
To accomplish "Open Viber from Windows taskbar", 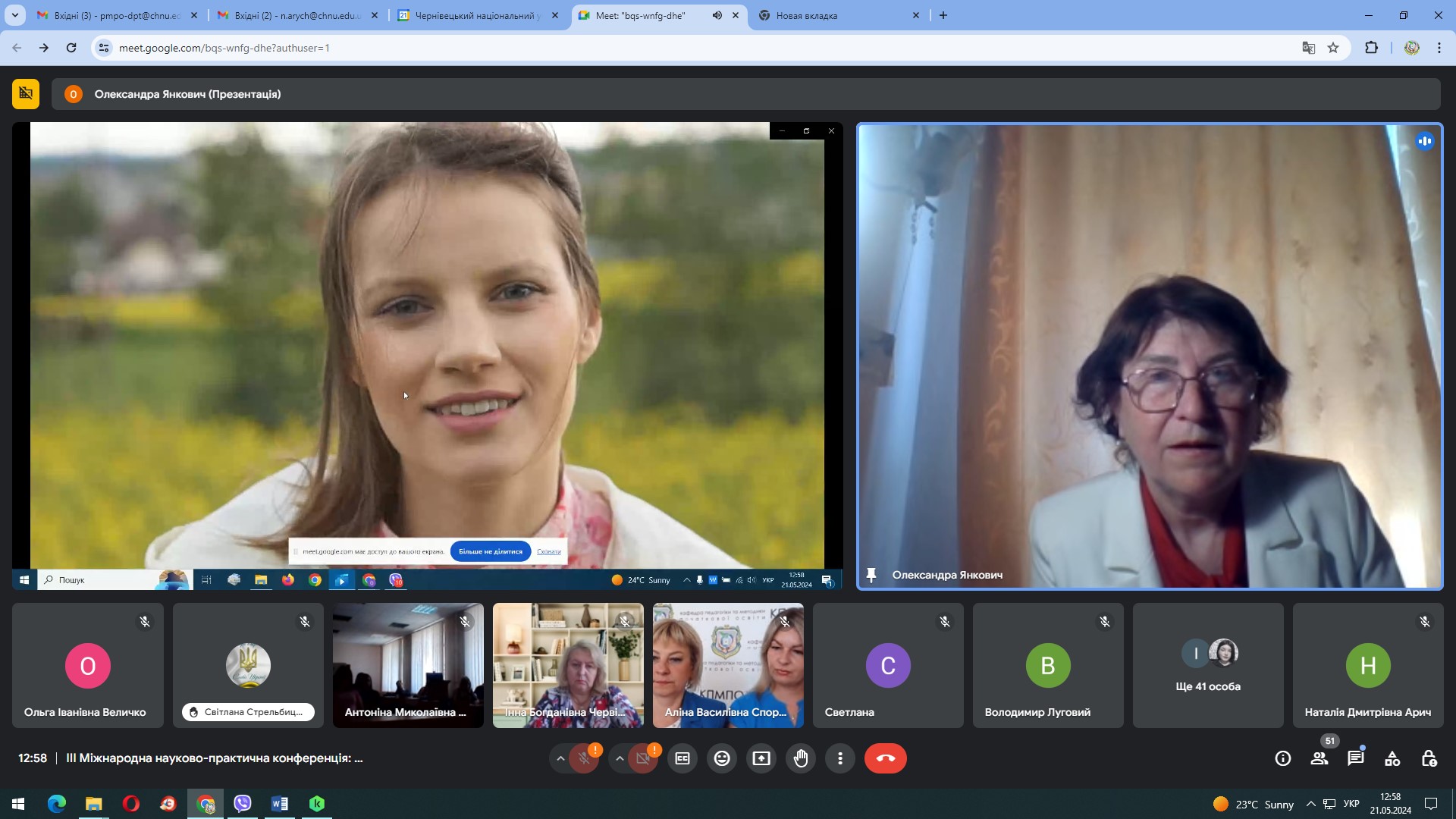I will click(x=243, y=804).
